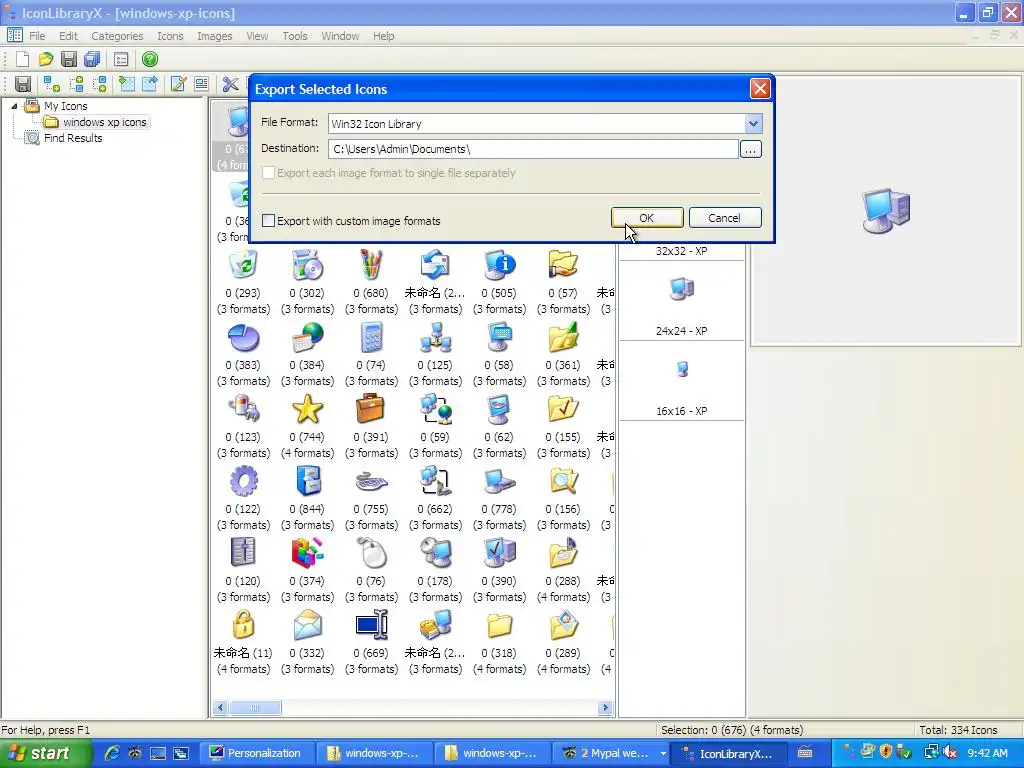Screen dimensions: 1024x768
Task: Click the add sub-category icon
Action: click(52, 84)
